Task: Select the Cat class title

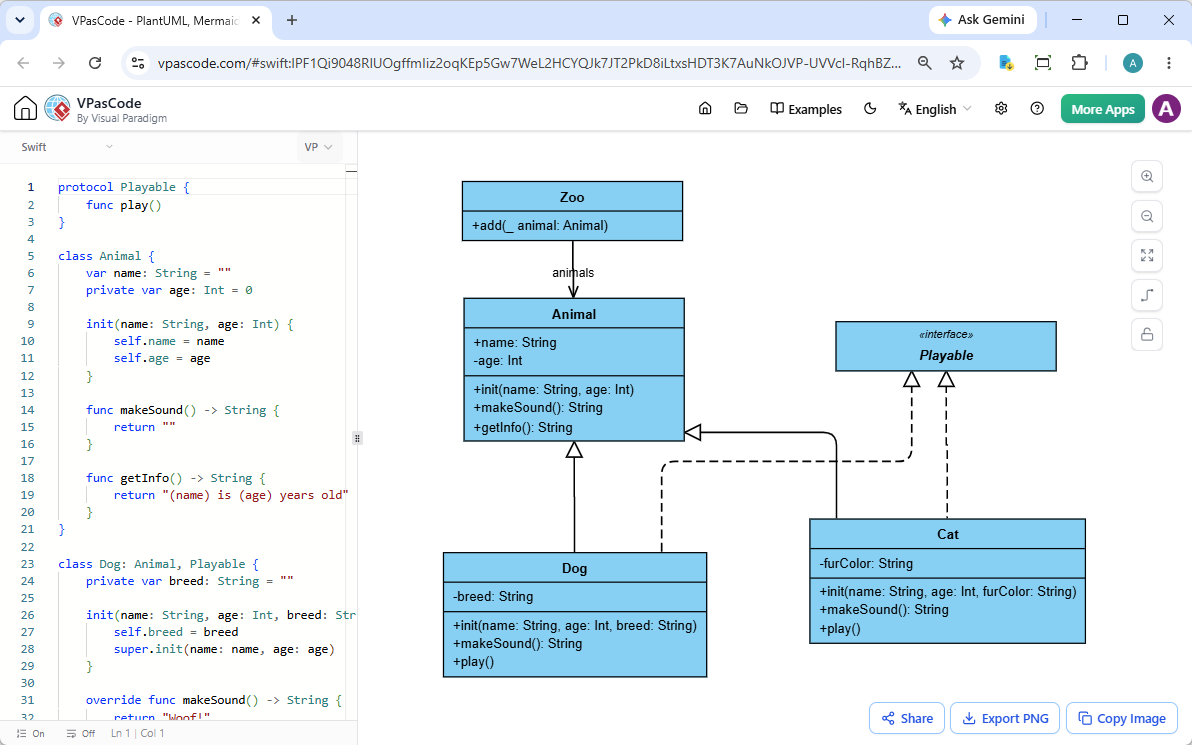Action: tap(948, 534)
